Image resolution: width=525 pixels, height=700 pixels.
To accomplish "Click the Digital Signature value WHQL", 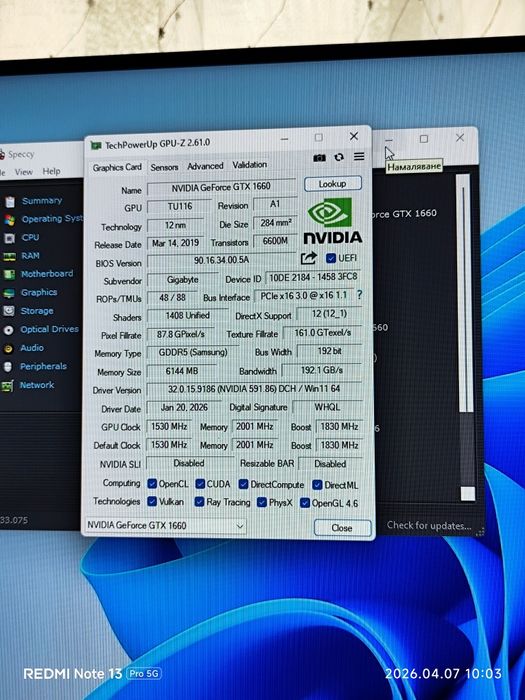I will click(x=327, y=407).
